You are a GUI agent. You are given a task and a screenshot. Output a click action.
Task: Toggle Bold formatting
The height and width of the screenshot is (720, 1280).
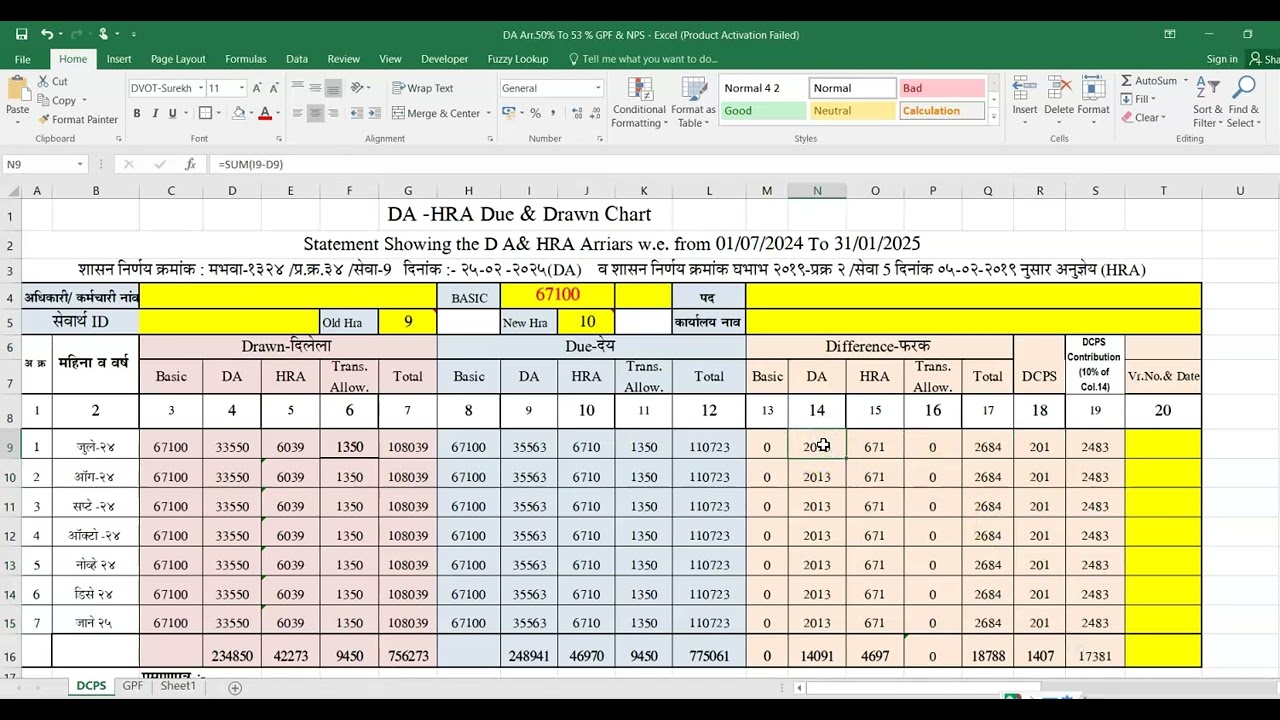coord(136,113)
